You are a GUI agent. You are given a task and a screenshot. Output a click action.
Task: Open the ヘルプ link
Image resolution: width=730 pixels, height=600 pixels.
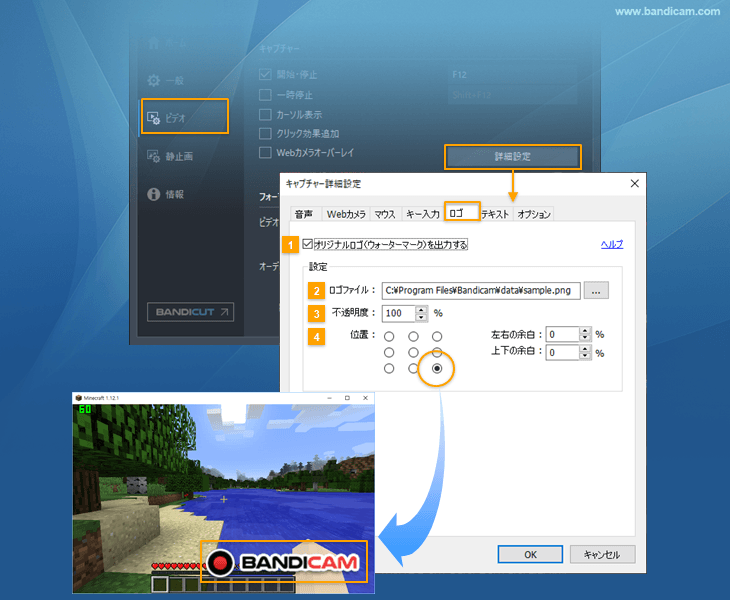[612, 244]
